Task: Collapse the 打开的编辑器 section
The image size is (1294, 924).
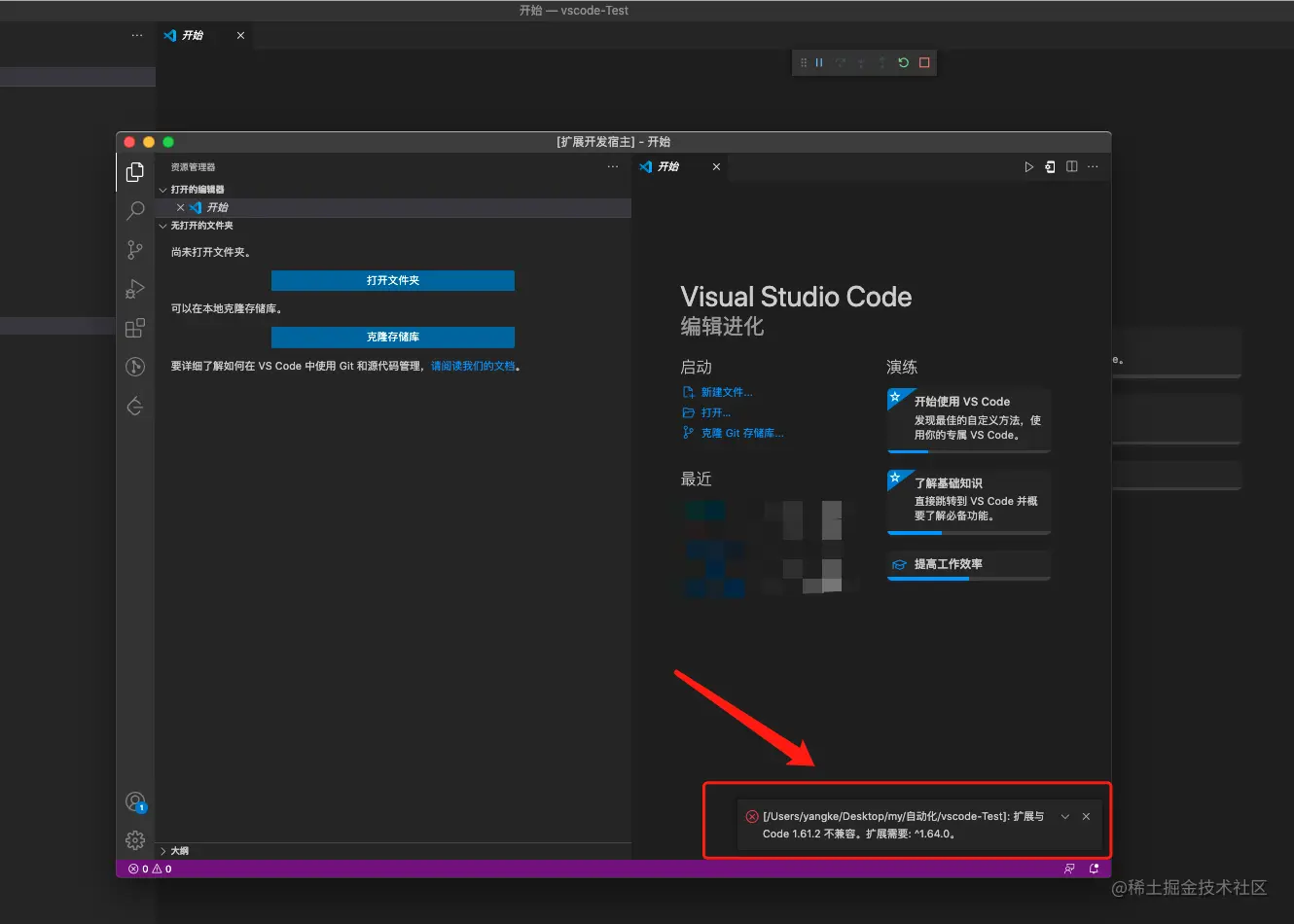Action: point(162,190)
